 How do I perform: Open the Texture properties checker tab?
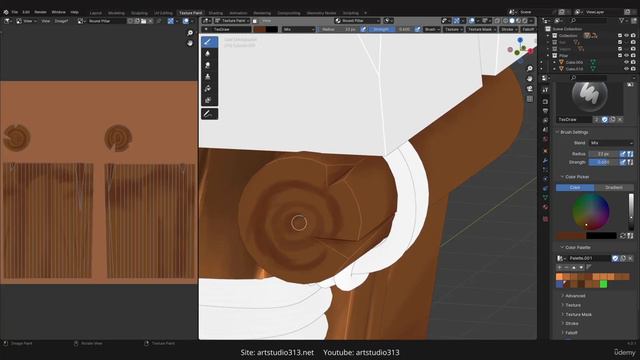(x=545, y=219)
